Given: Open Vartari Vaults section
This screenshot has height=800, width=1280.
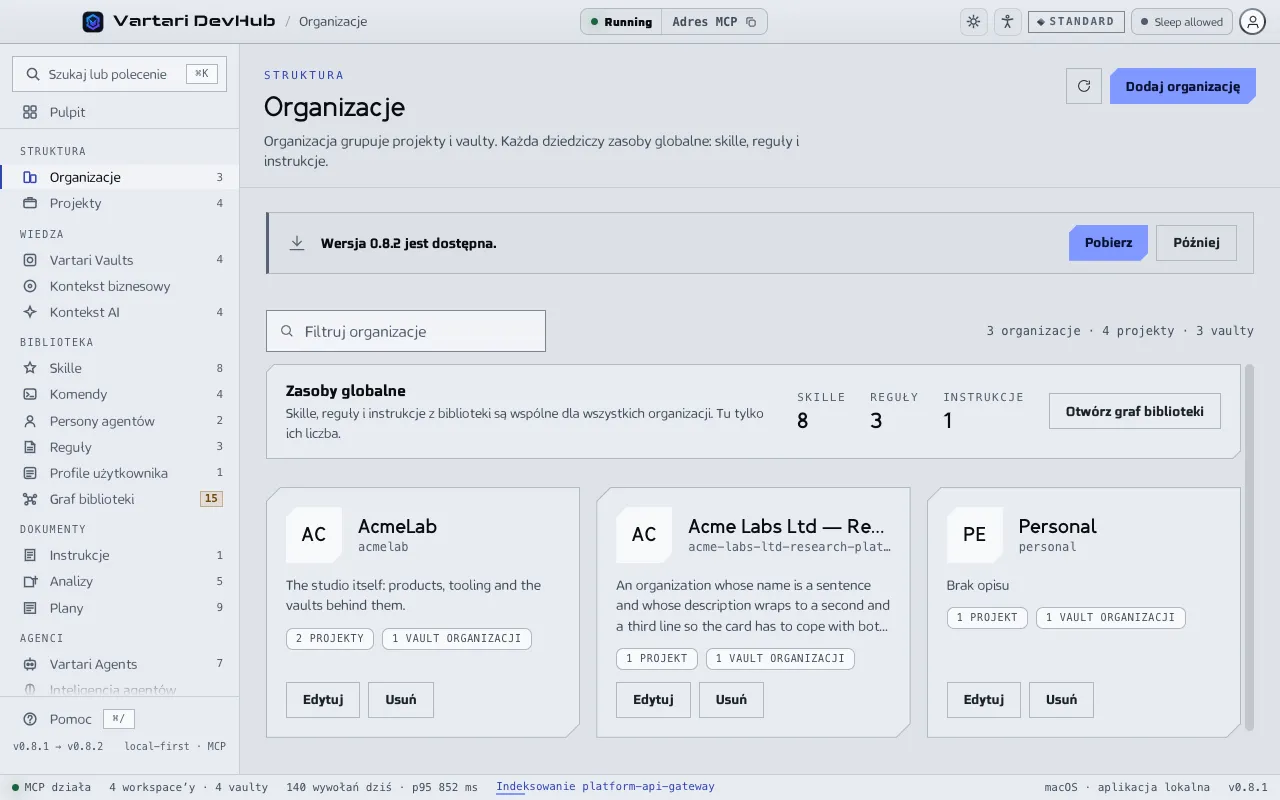Looking at the screenshot, I should coord(120,260).
